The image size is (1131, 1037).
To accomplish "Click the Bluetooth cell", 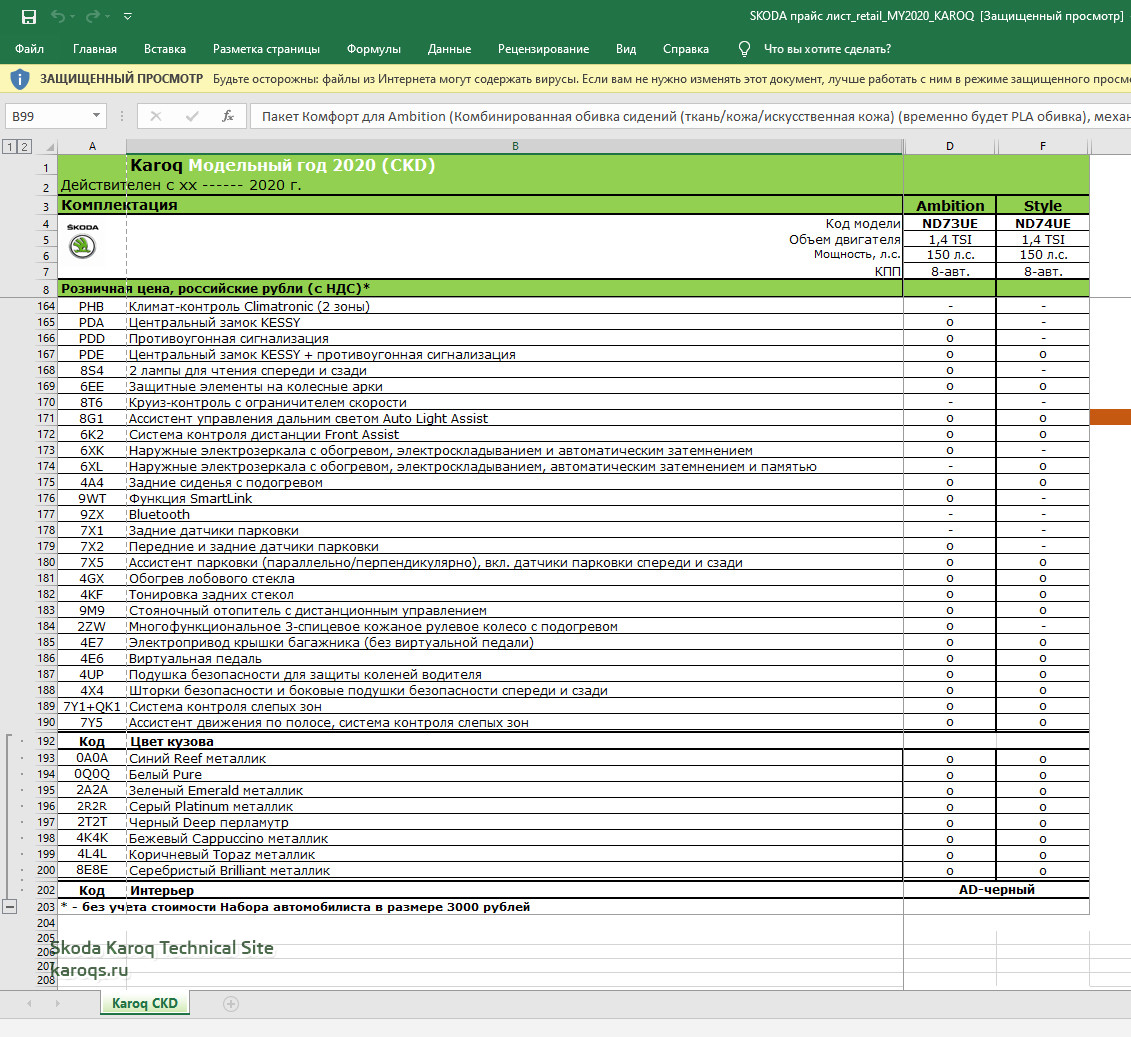I will tap(515, 514).
